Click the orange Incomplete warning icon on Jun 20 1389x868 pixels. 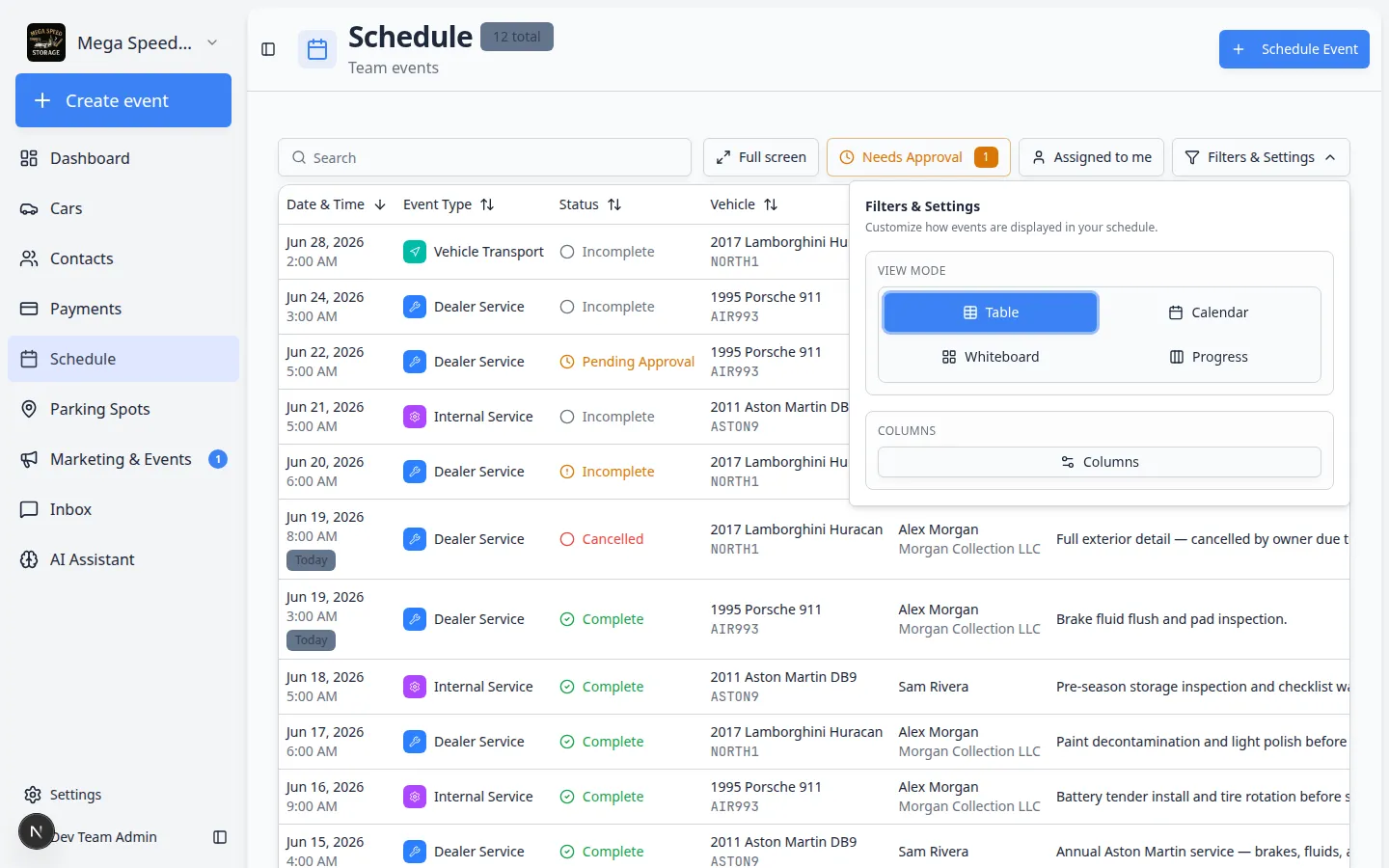[567, 472]
